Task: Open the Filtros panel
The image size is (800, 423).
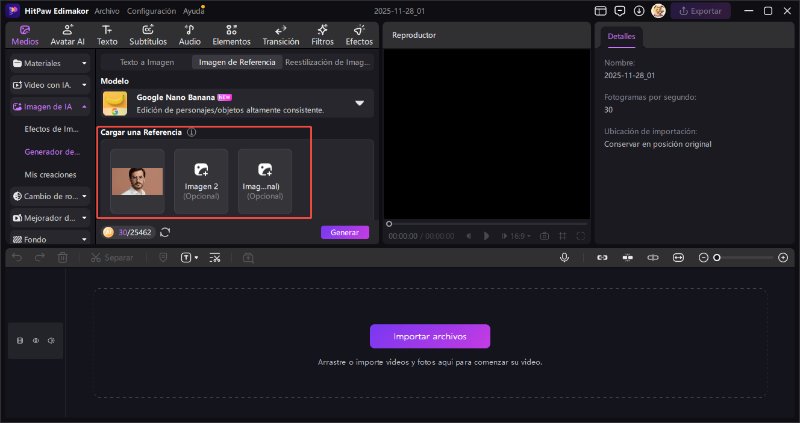Action: (321, 36)
